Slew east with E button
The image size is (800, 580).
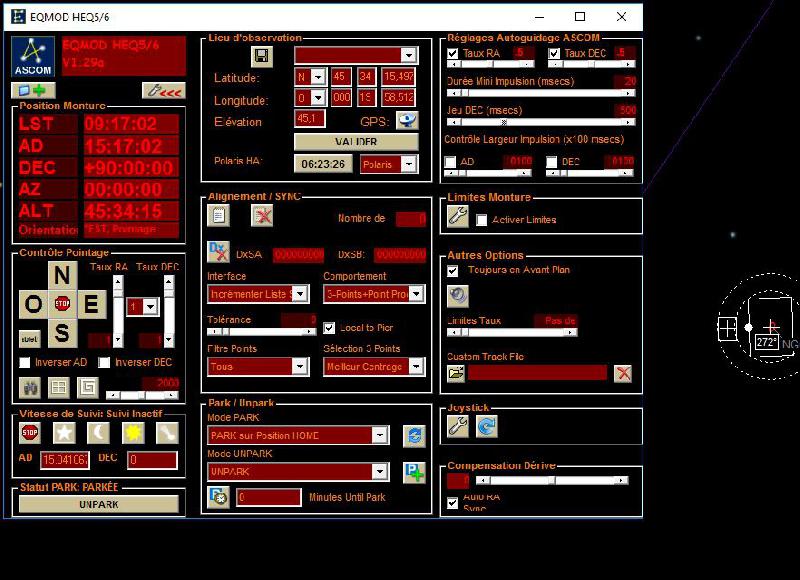tap(91, 304)
